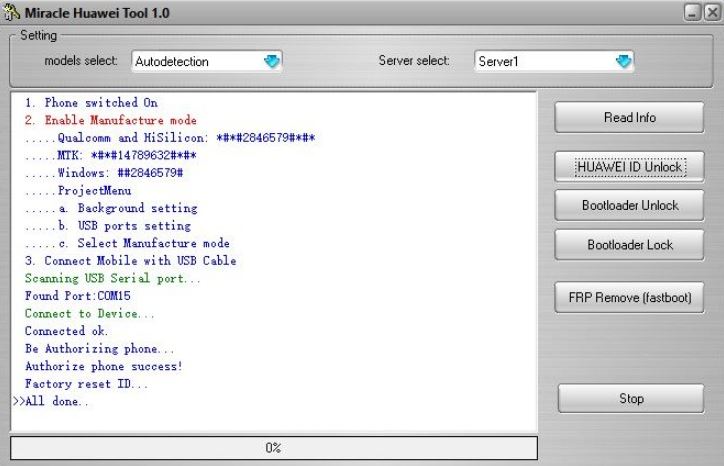Click the 'models select:' label
The width and height of the screenshot is (724, 466).
(x=81, y=61)
